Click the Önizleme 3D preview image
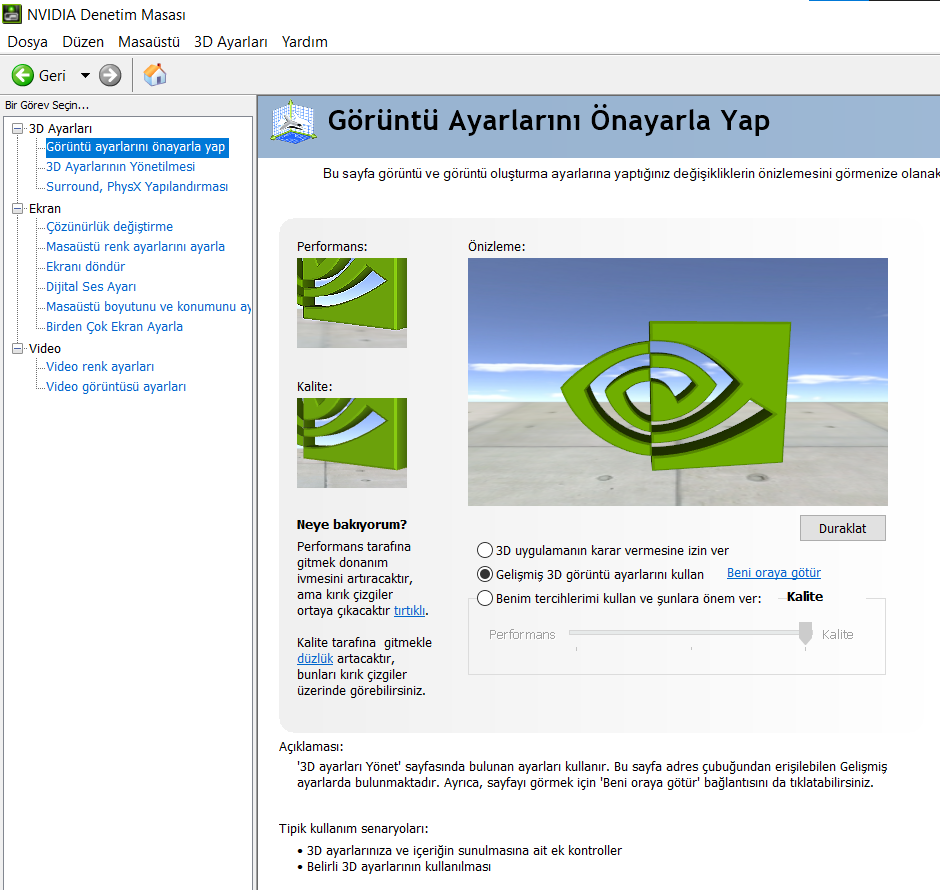This screenshot has height=890, width=940. [677, 382]
